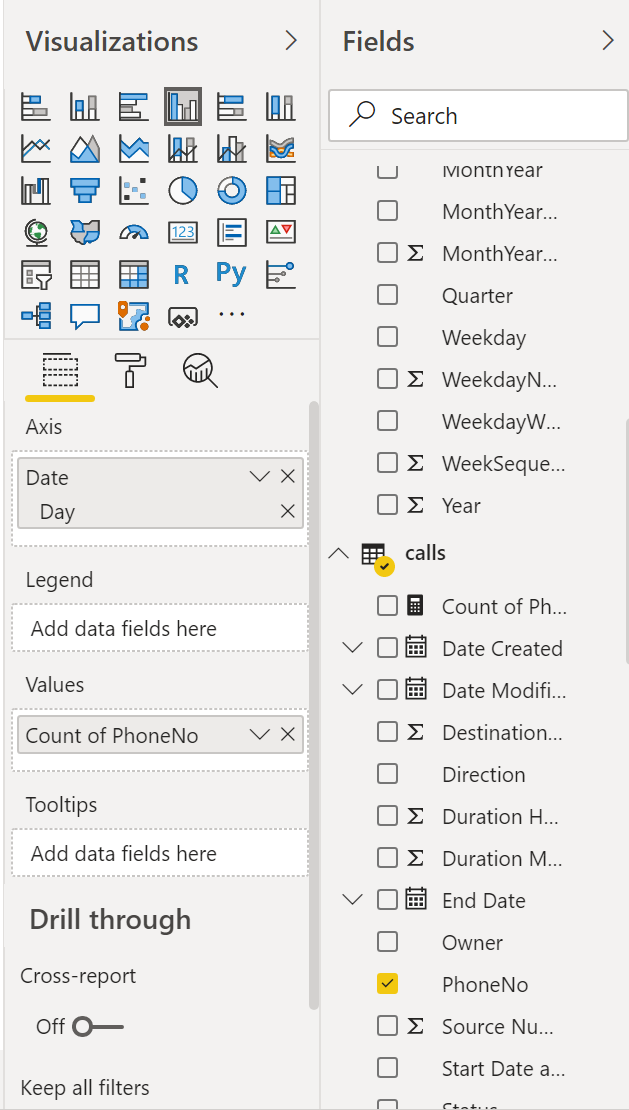Tick the WeekSeque... field checkbox

click(387, 463)
